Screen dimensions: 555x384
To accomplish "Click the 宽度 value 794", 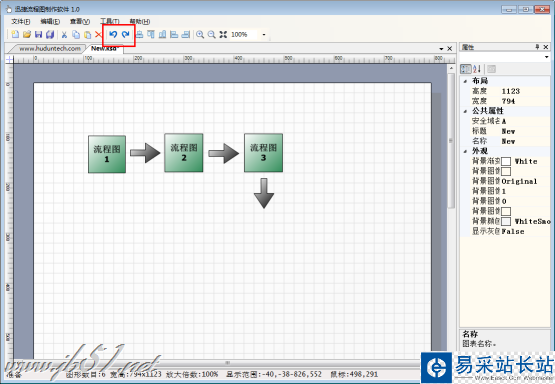I will coord(508,101).
